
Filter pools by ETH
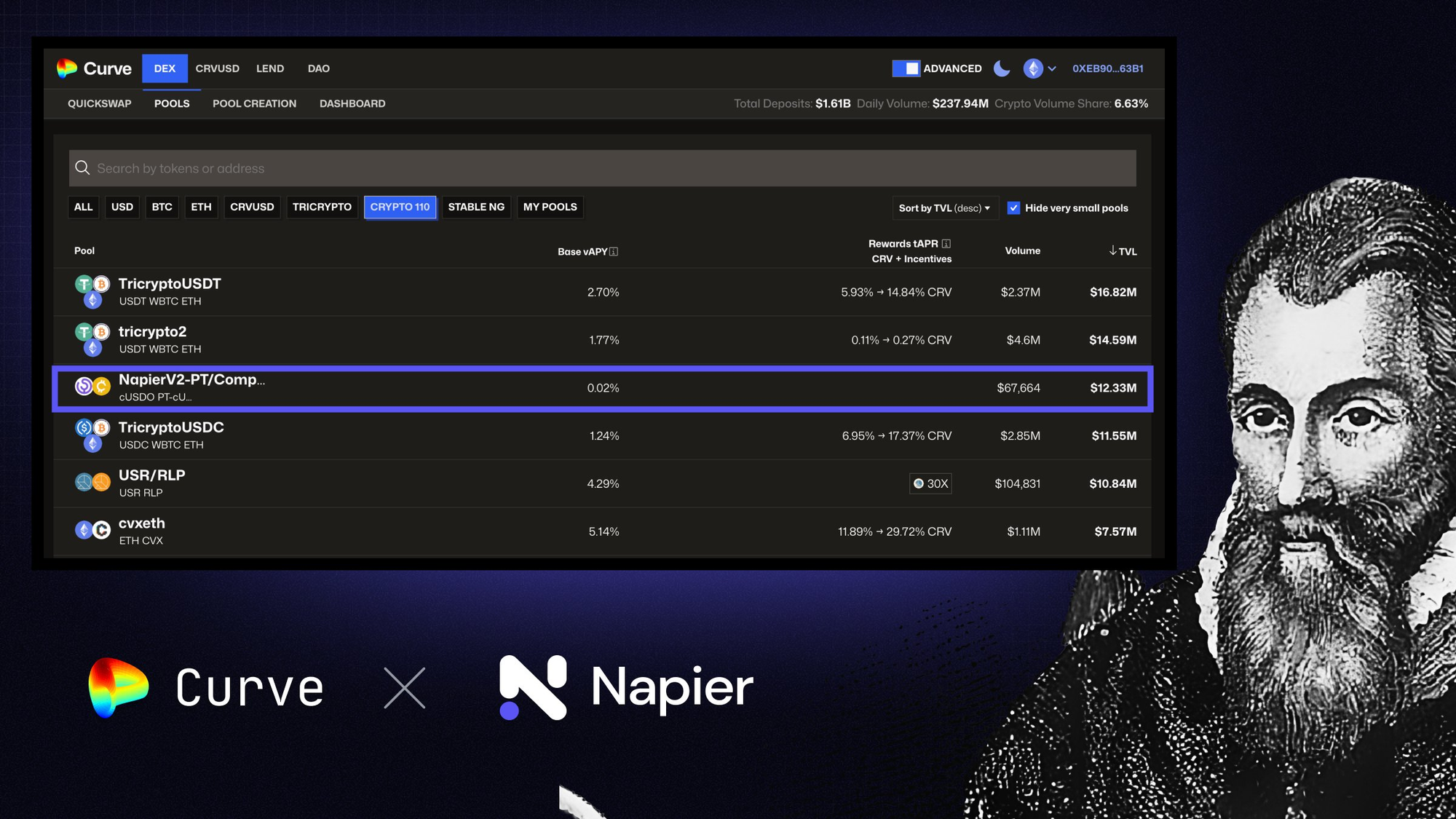pyautogui.click(x=201, y=207)
